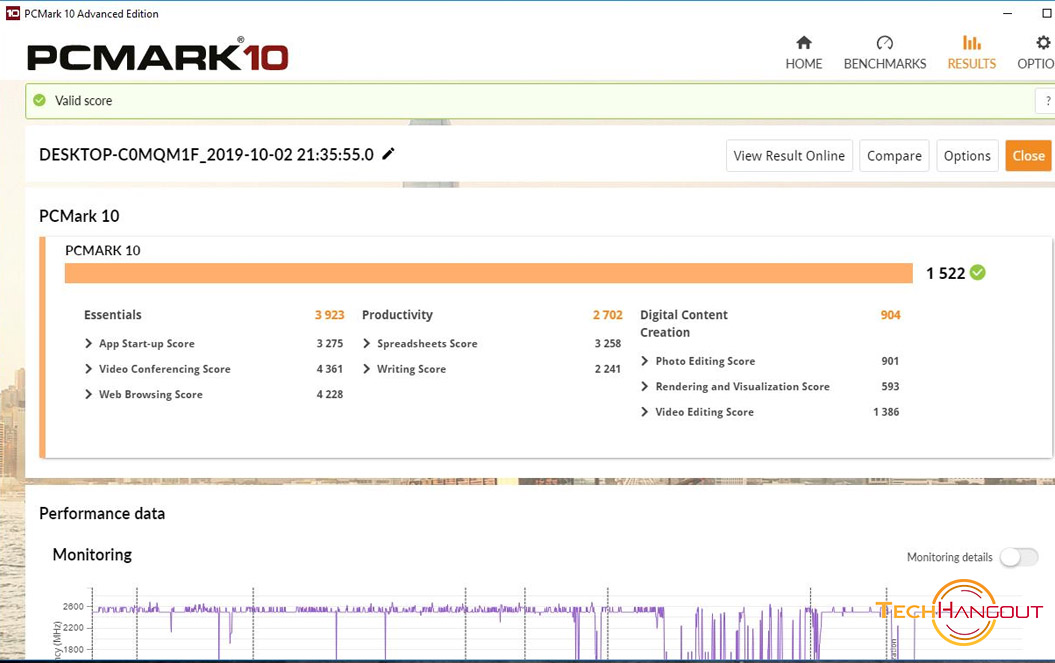Click the Productivity score 2 702
Viewport: 1055px width, 663px height.
click(x=608, y=315)
